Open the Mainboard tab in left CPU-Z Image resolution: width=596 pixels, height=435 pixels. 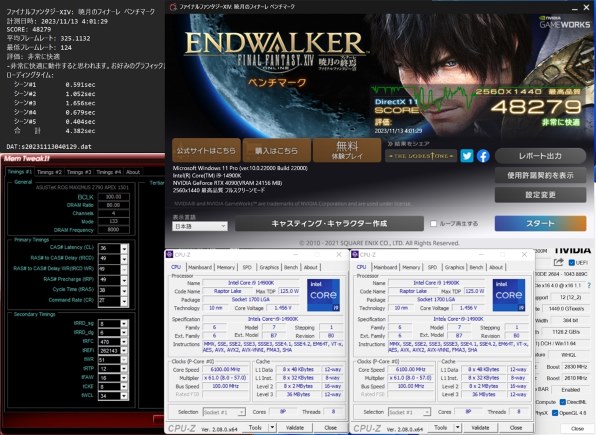pos(200,267)
